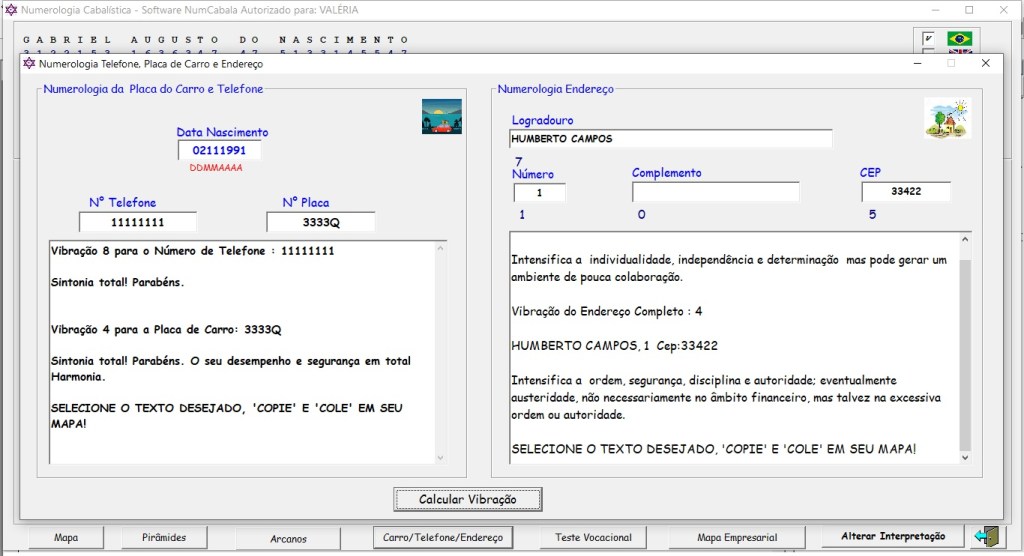Open Teste Vocacional section
This screenshot has width=1024, height=556.
[x=594, y=537]
